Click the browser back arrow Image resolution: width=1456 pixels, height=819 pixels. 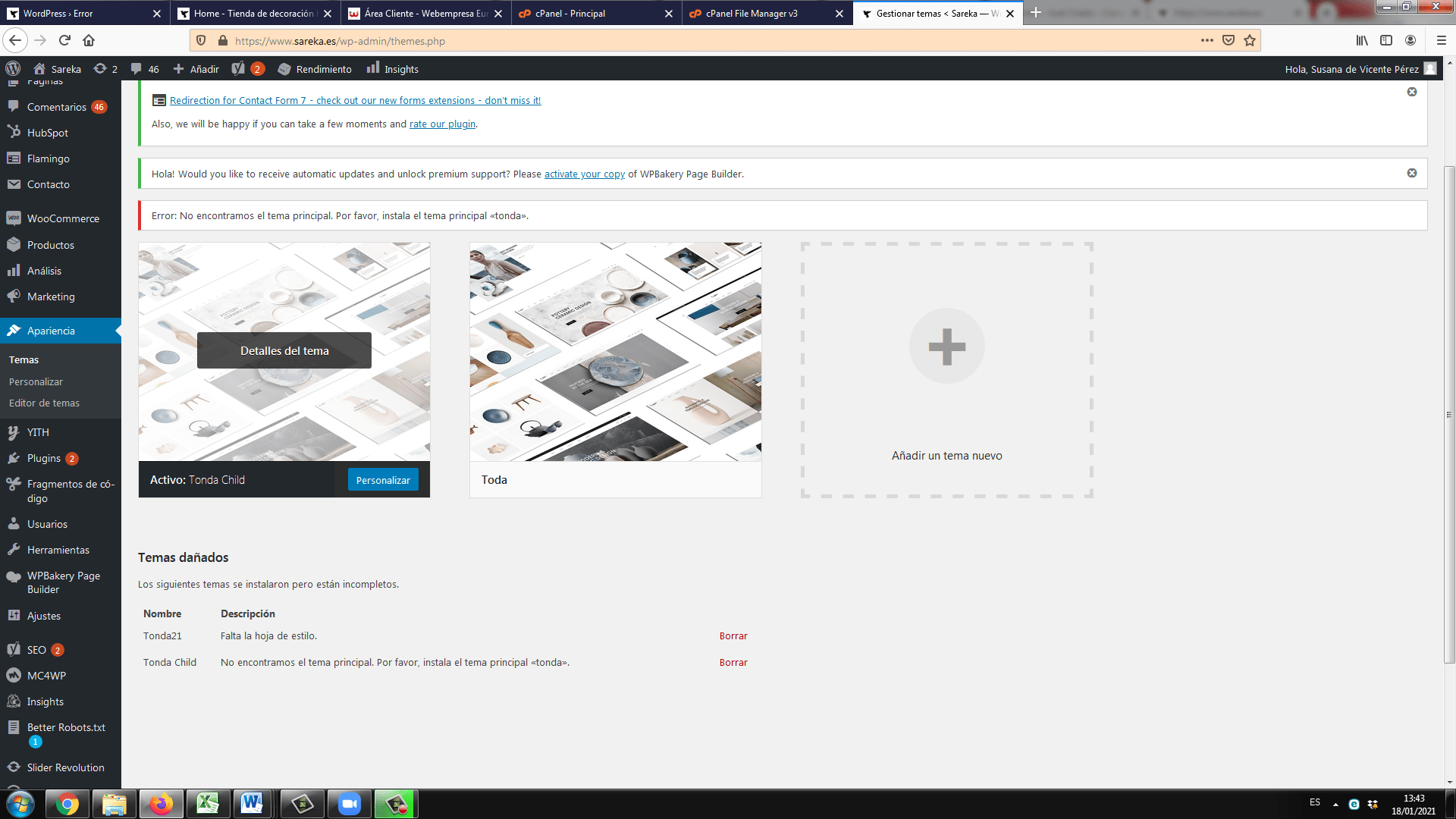point(15,40)
